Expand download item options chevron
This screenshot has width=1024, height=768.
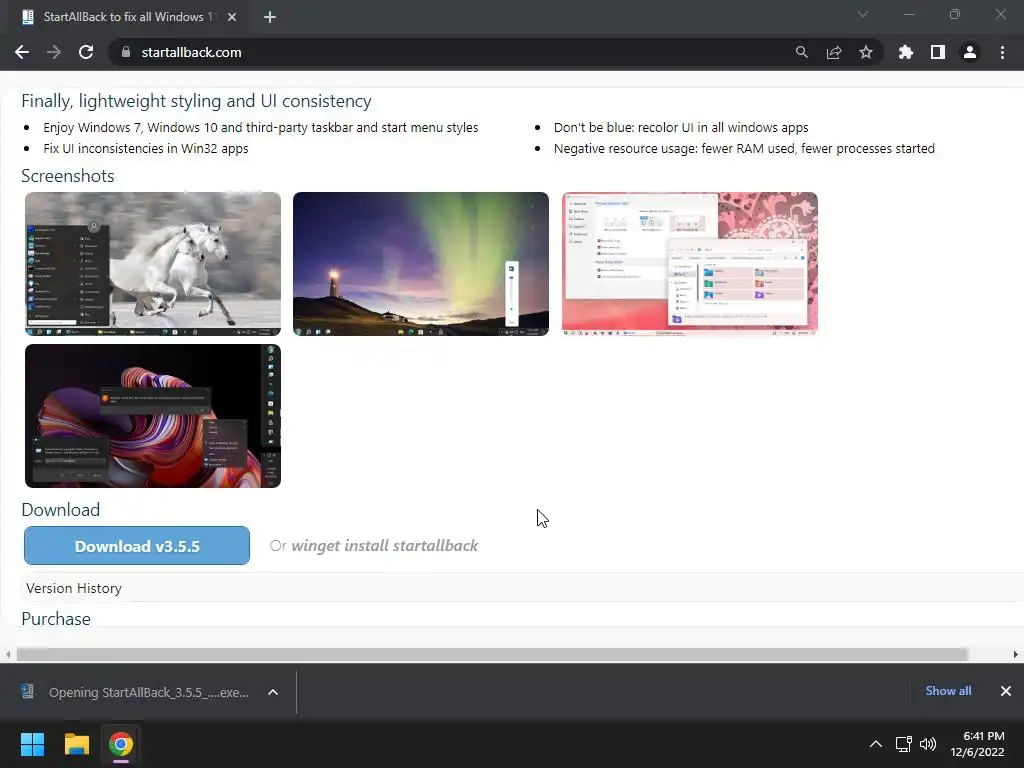click(x=273, y=692)
